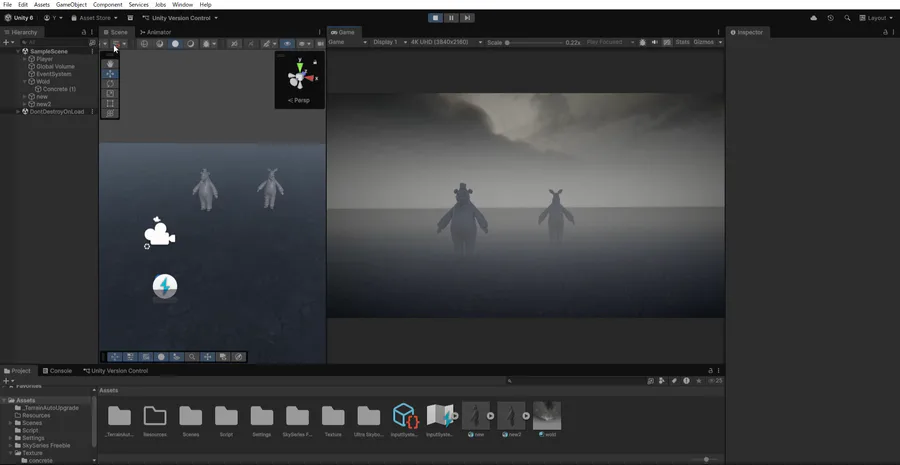The image size is (900, 465).
Task: Open the GameObject menu
Action: 71,5
